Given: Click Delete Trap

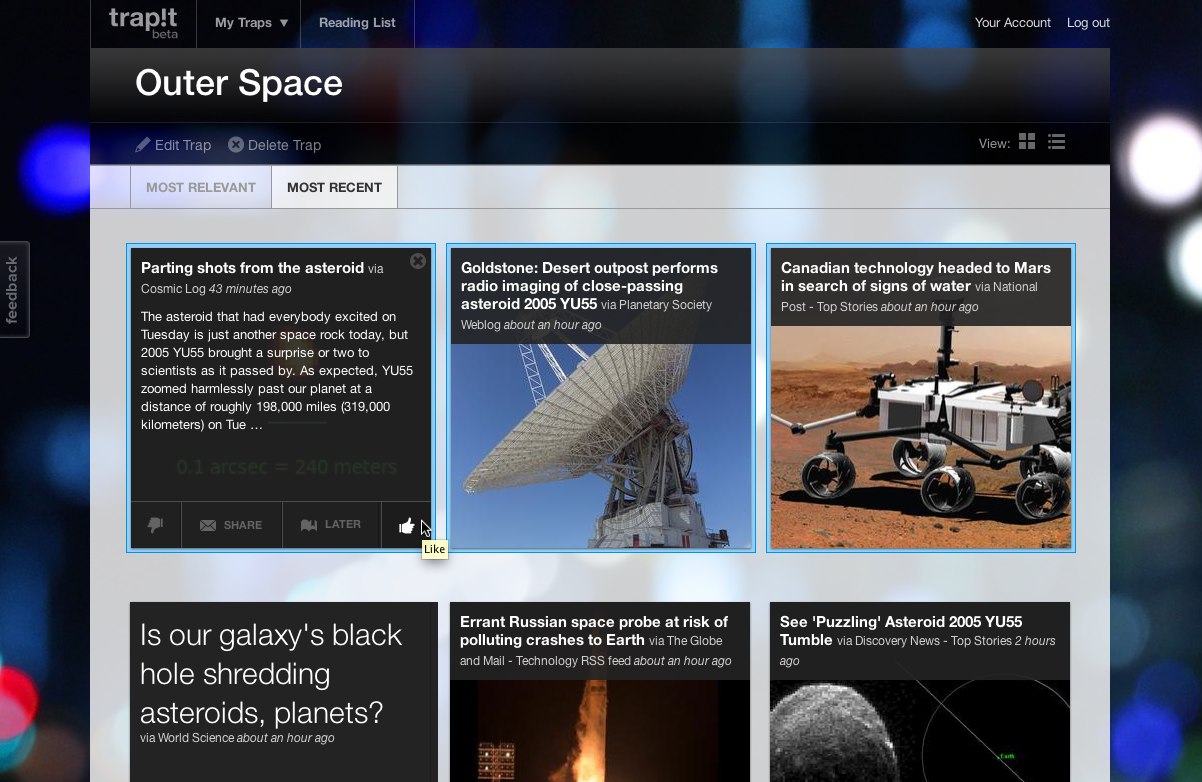Looking at the screenshot, I should (275, 145).
